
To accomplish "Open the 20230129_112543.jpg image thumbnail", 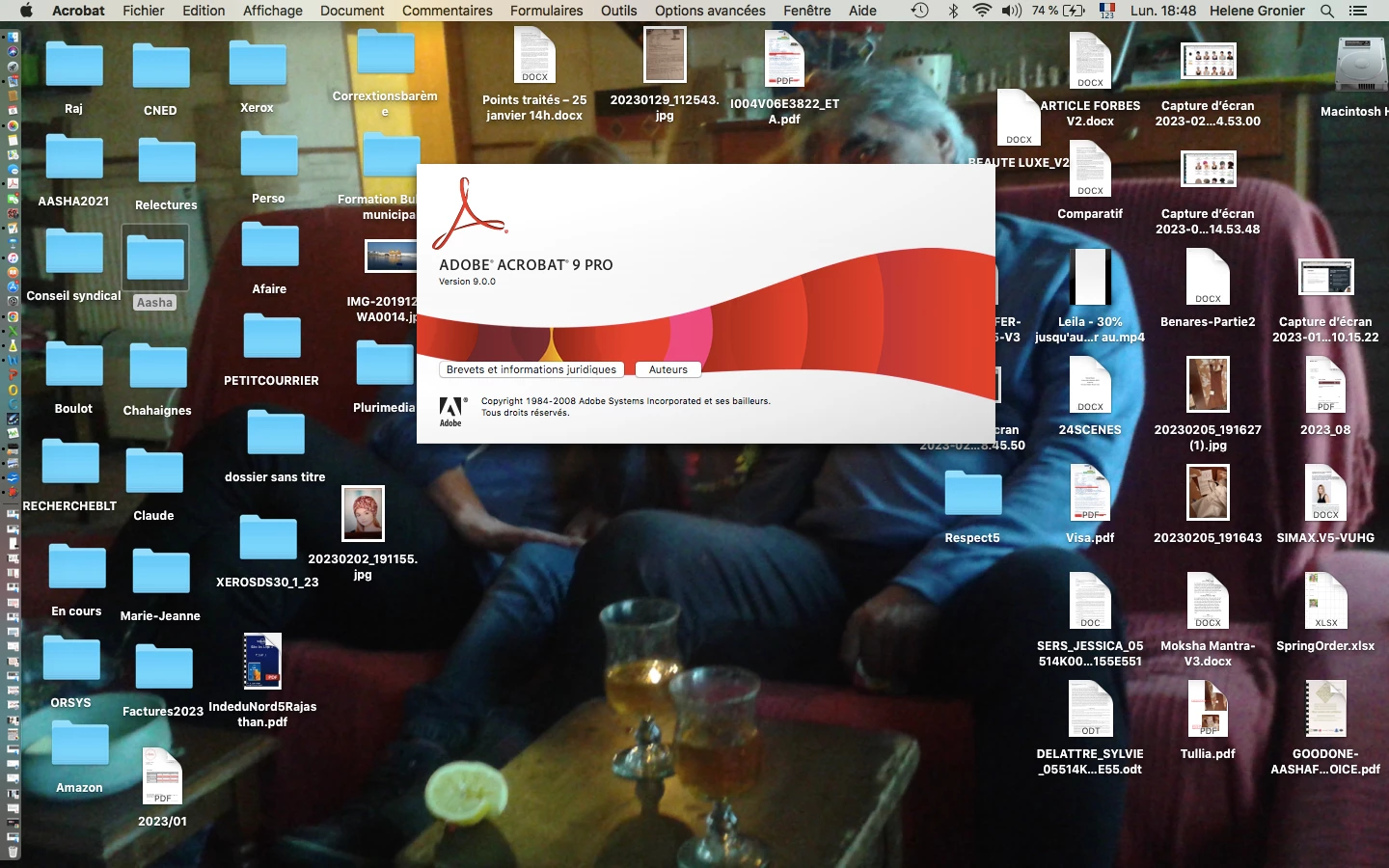I will [665, 54].
